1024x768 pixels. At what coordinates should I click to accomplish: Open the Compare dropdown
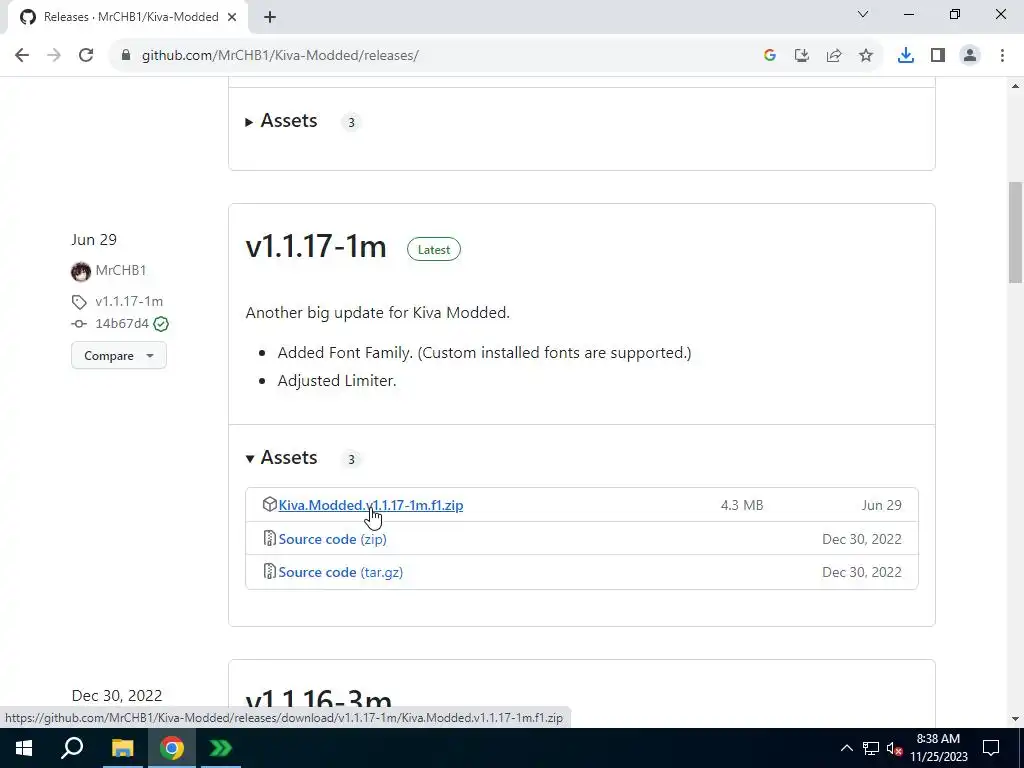click(x=119, y=356)
